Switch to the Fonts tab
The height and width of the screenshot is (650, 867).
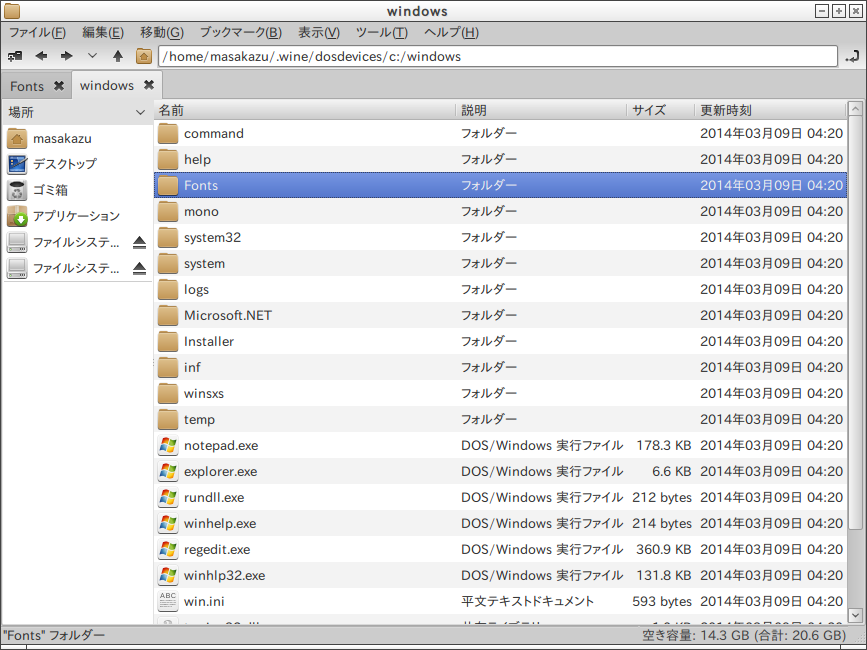[x=27, y=86]
